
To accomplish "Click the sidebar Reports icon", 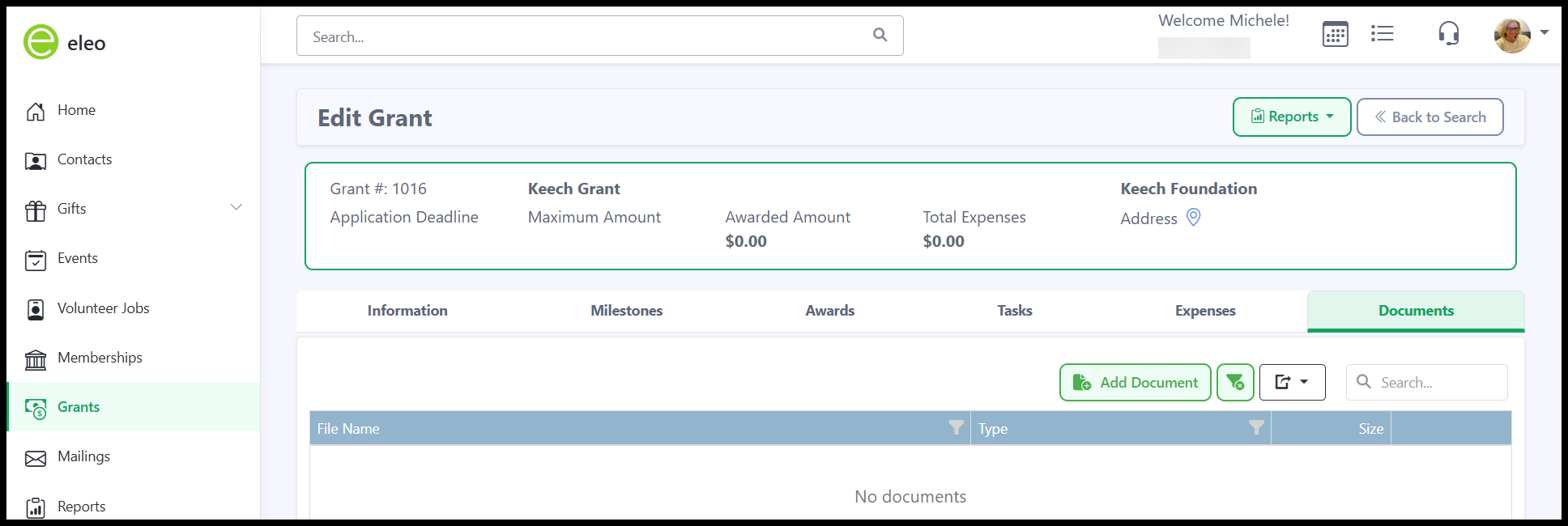I will click(x=36, y=507).
